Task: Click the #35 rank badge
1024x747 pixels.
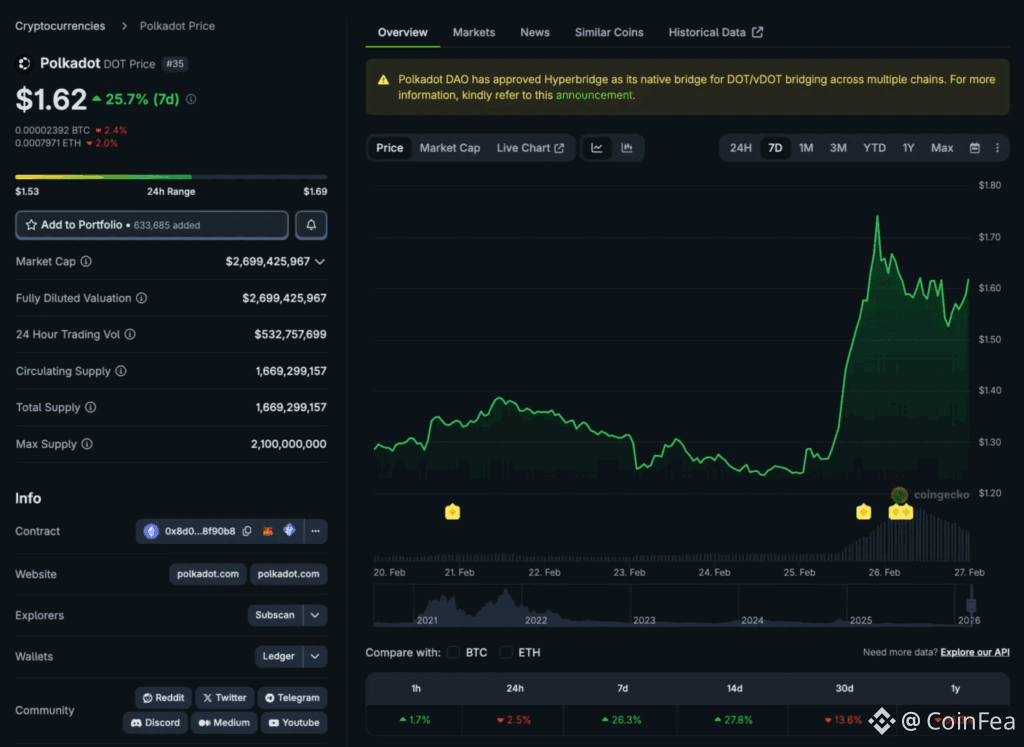Action: point(174,64)
